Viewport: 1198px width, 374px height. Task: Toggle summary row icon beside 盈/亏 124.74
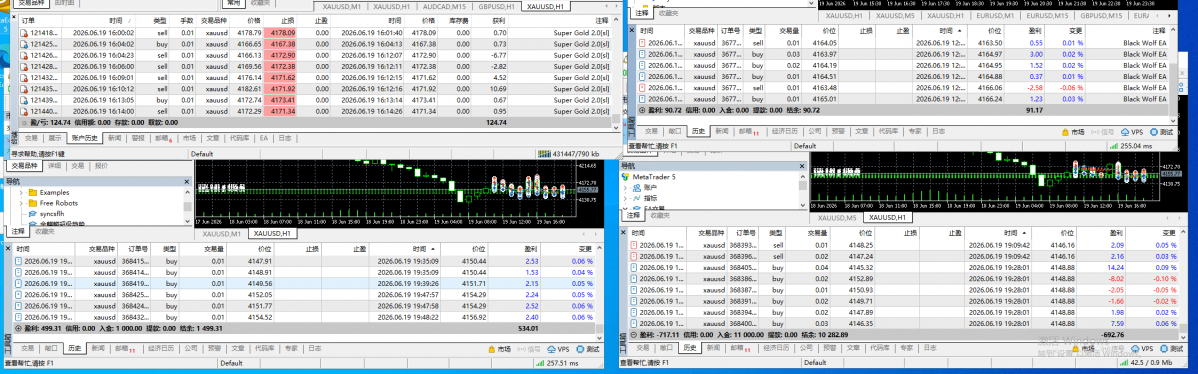23,122
